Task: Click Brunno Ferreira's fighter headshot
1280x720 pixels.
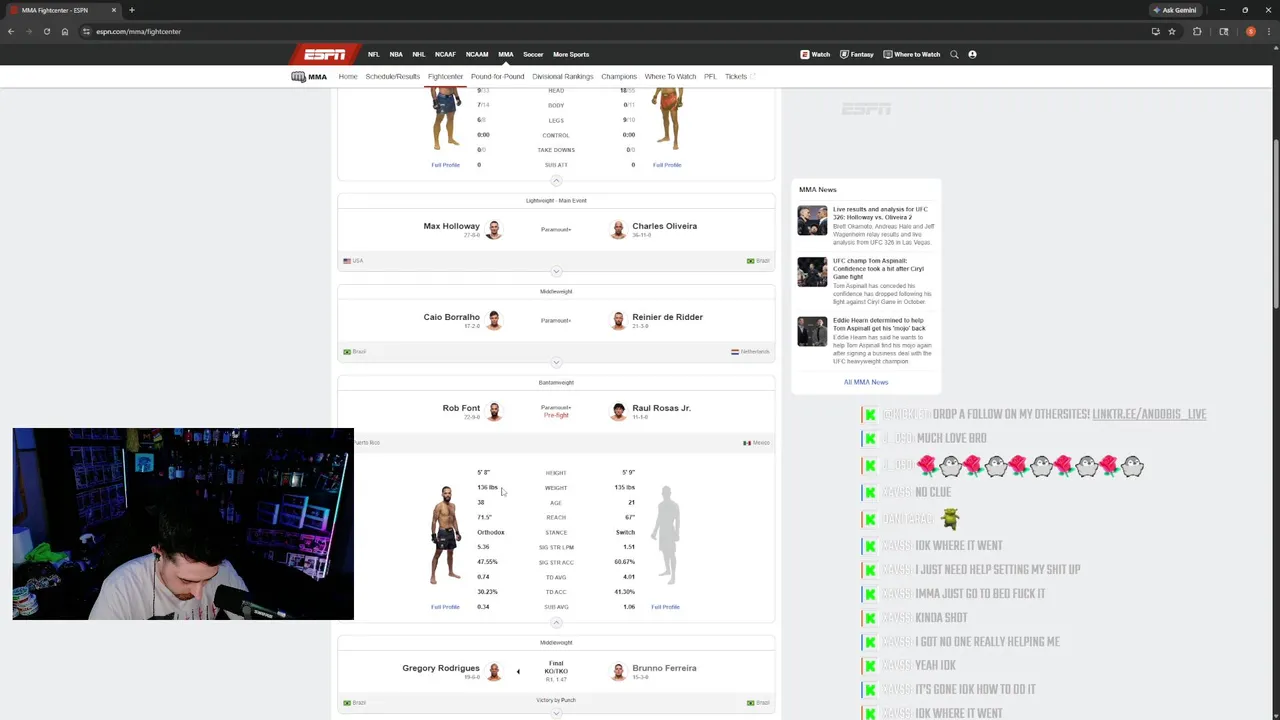Action: tap(618, 672)
